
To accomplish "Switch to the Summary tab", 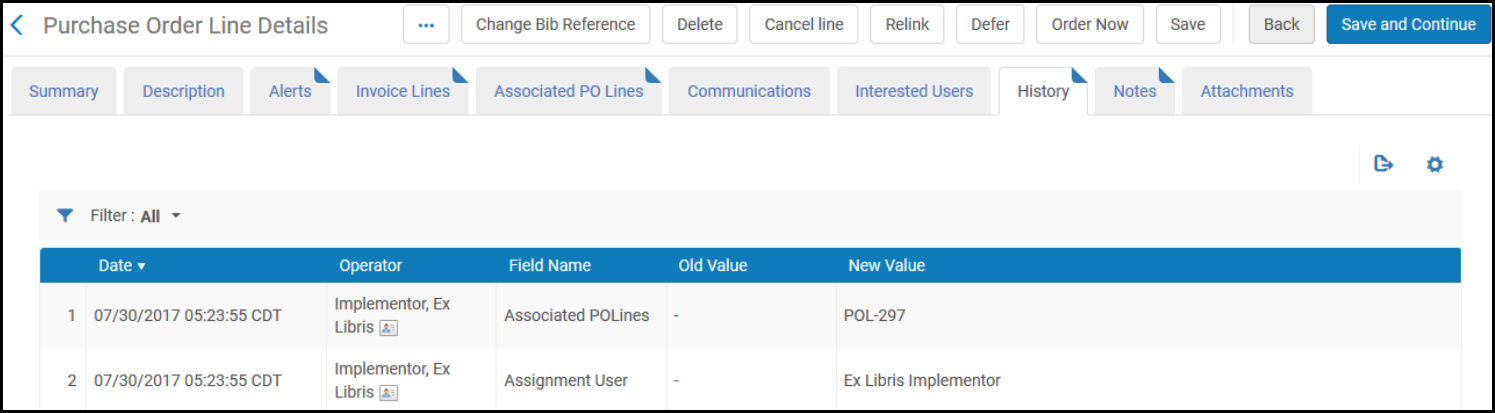I will pyautogui.click(x=64, y=91).
